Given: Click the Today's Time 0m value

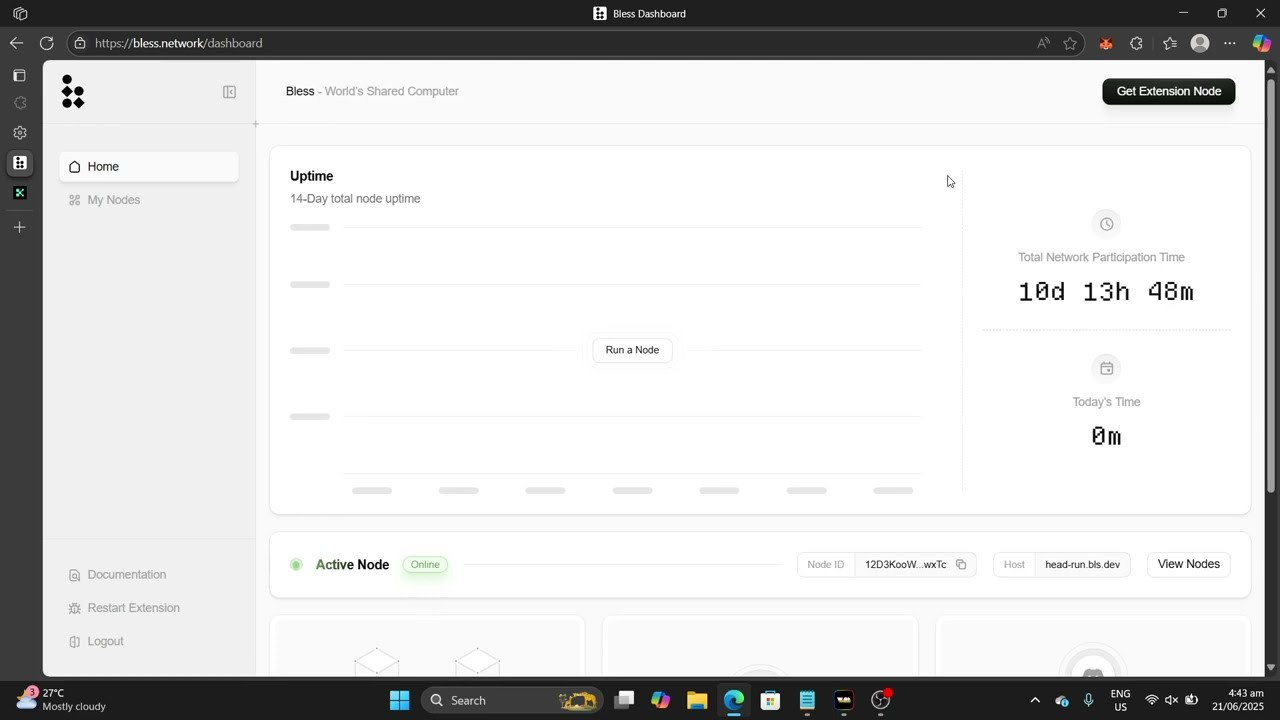Looking at the screenshot, I should [x=1106, y=436].
